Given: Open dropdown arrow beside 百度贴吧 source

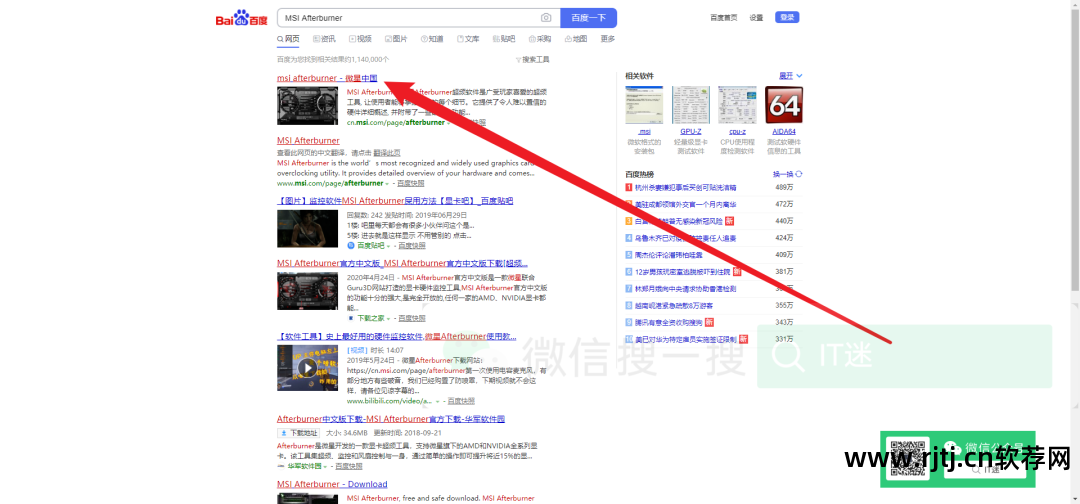Looking at the screenshot, I should tap(388, 246).
